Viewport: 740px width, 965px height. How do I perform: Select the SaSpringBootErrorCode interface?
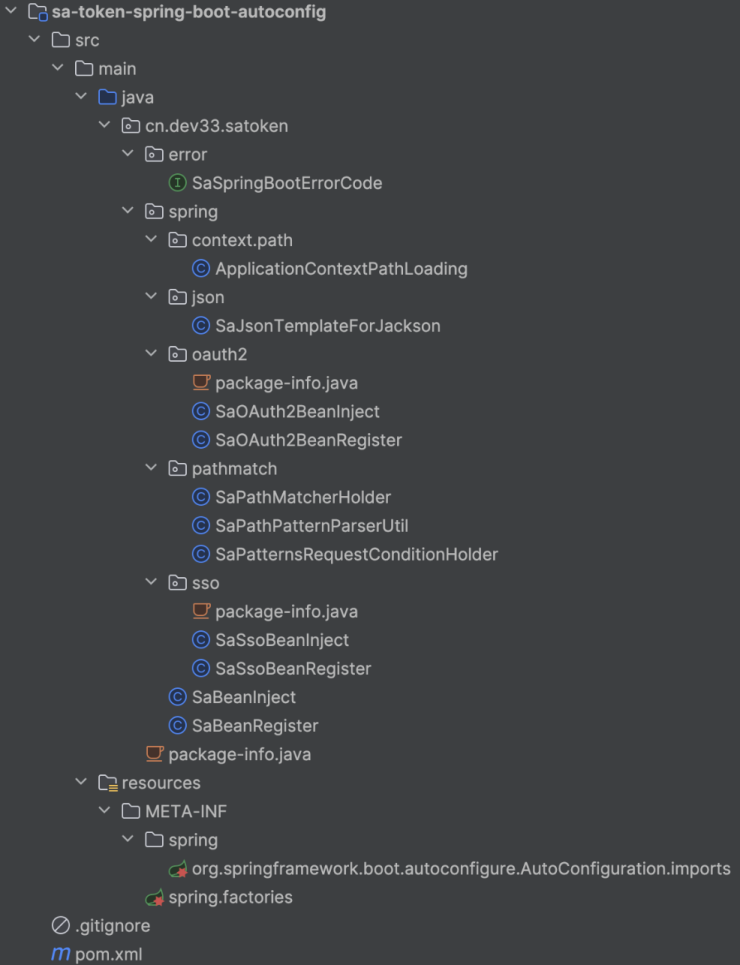click(287, 183)
